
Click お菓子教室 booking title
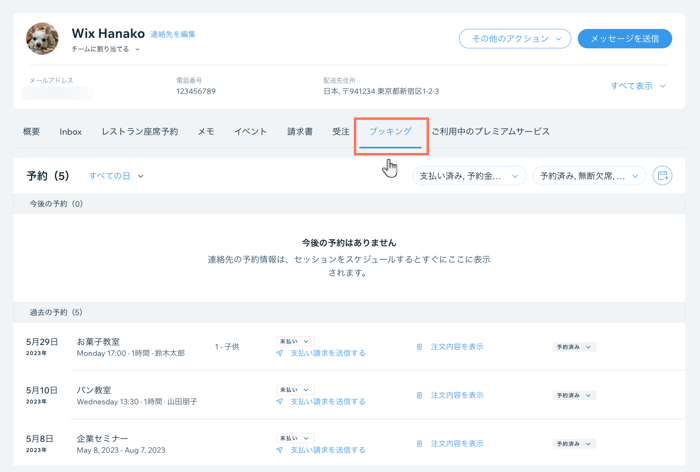98,342
